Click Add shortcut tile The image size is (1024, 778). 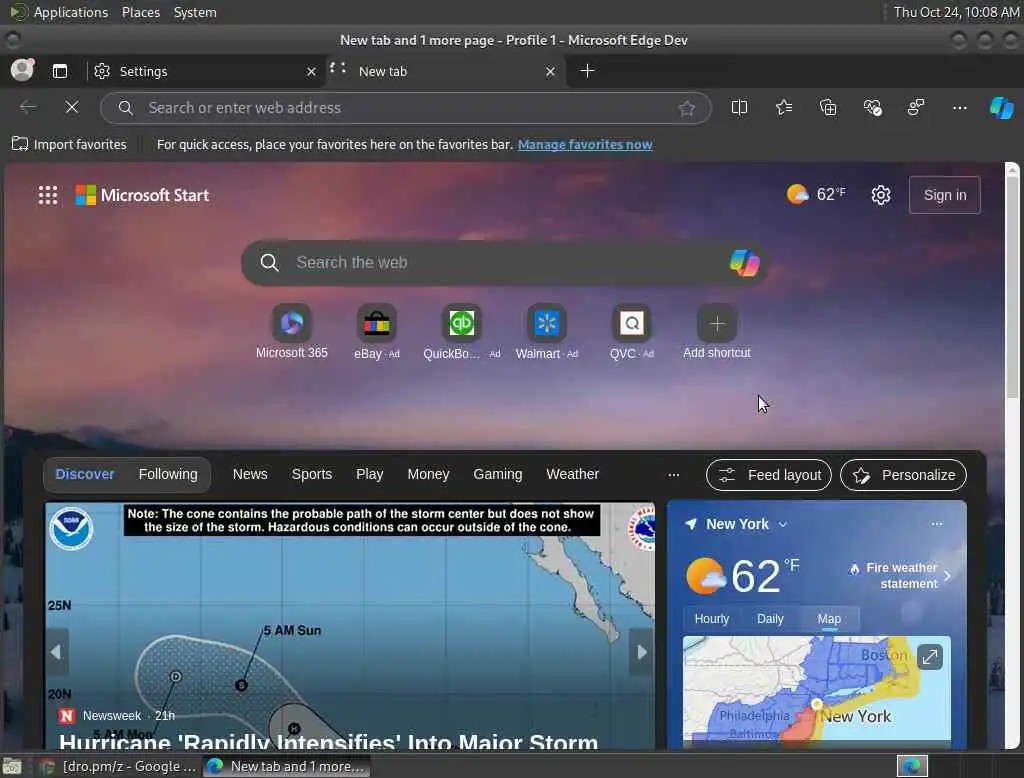click(x=716, y=331)
